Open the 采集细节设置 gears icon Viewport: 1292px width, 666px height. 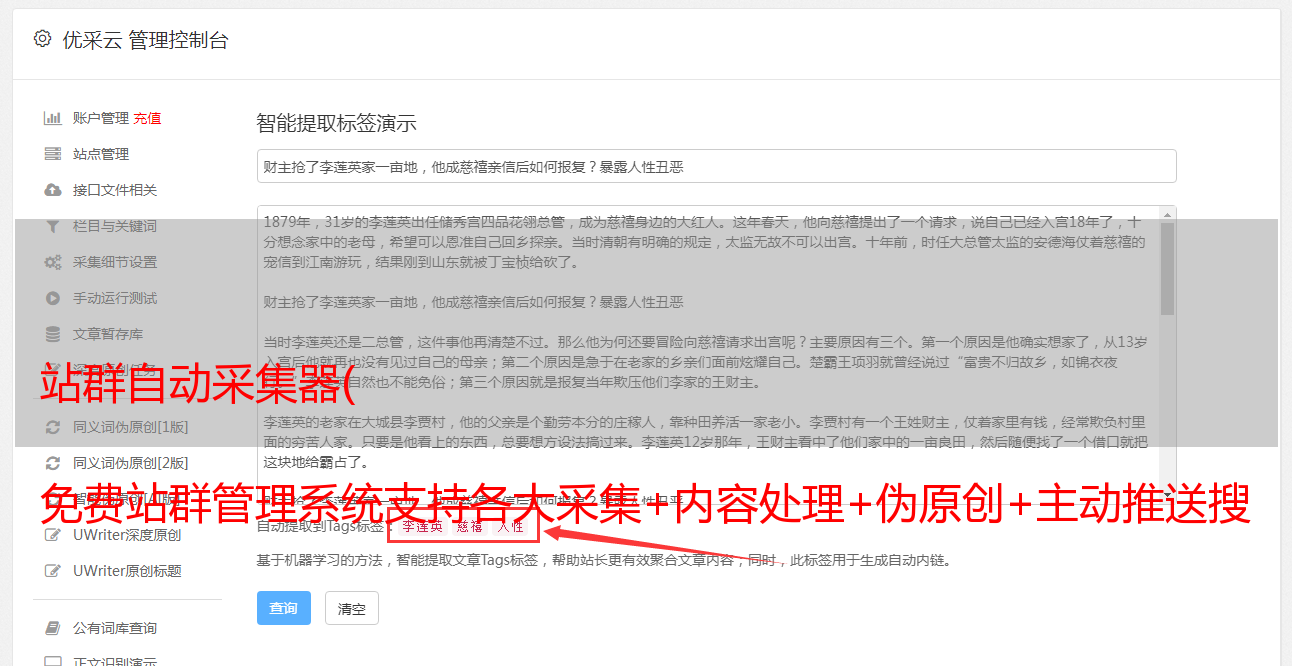(x=53, y=262)
